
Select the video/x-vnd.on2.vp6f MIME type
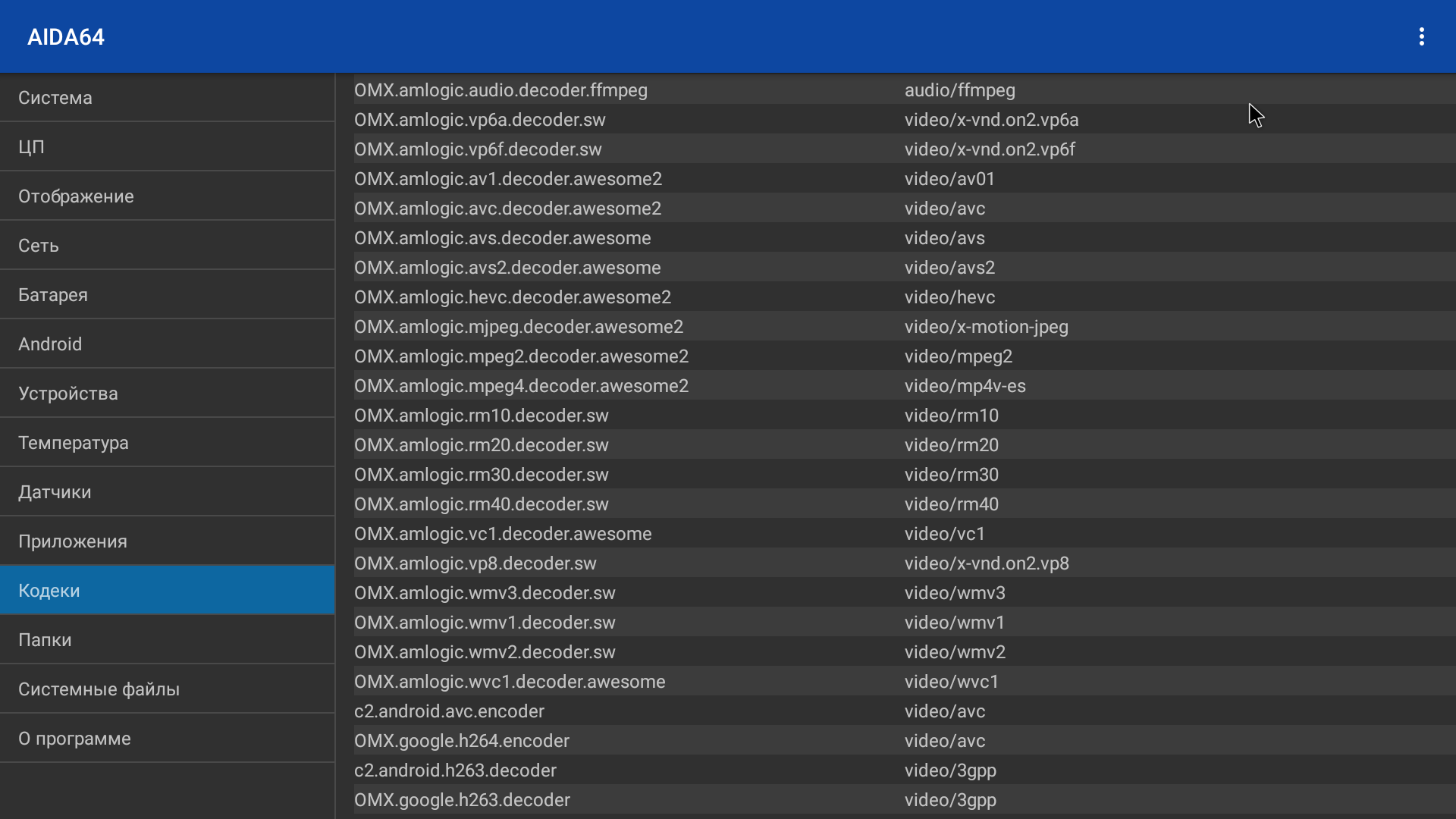[990, 149]
